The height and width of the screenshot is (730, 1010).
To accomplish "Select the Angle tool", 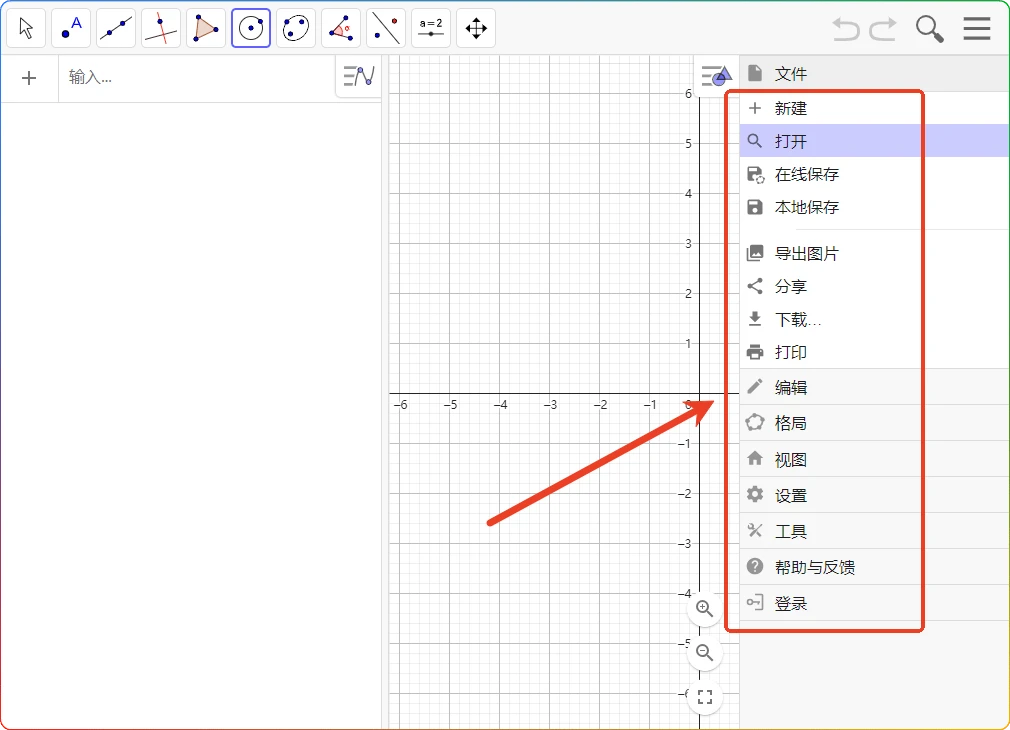I will (340, 28).
